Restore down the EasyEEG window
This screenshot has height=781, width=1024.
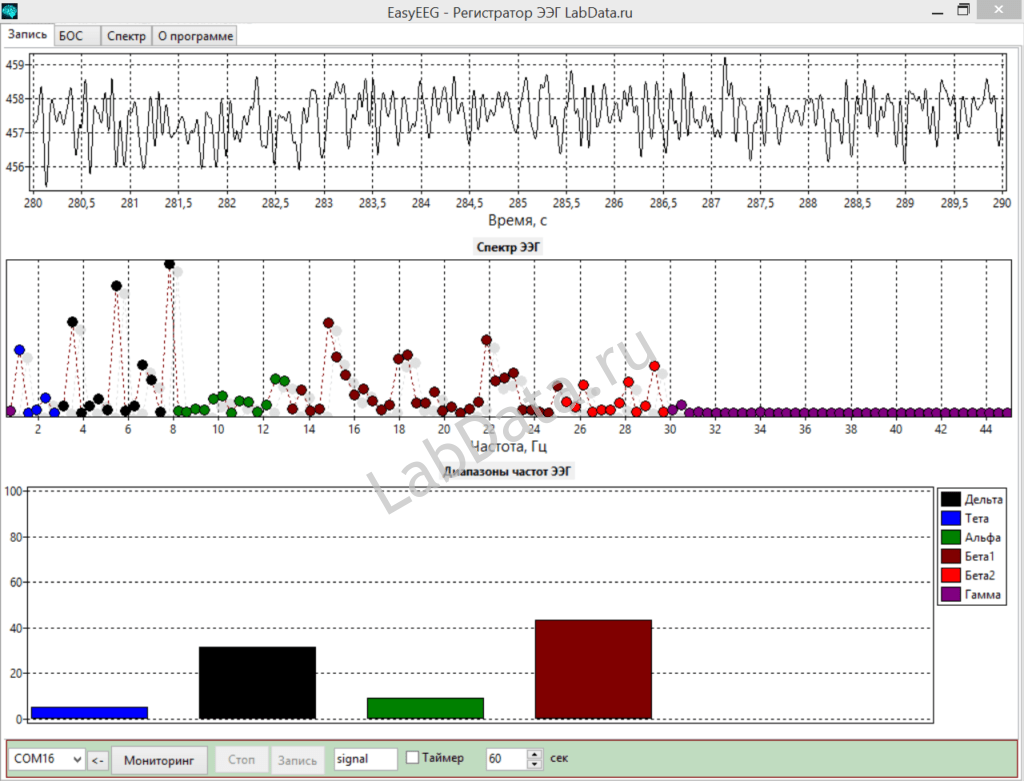963,10
